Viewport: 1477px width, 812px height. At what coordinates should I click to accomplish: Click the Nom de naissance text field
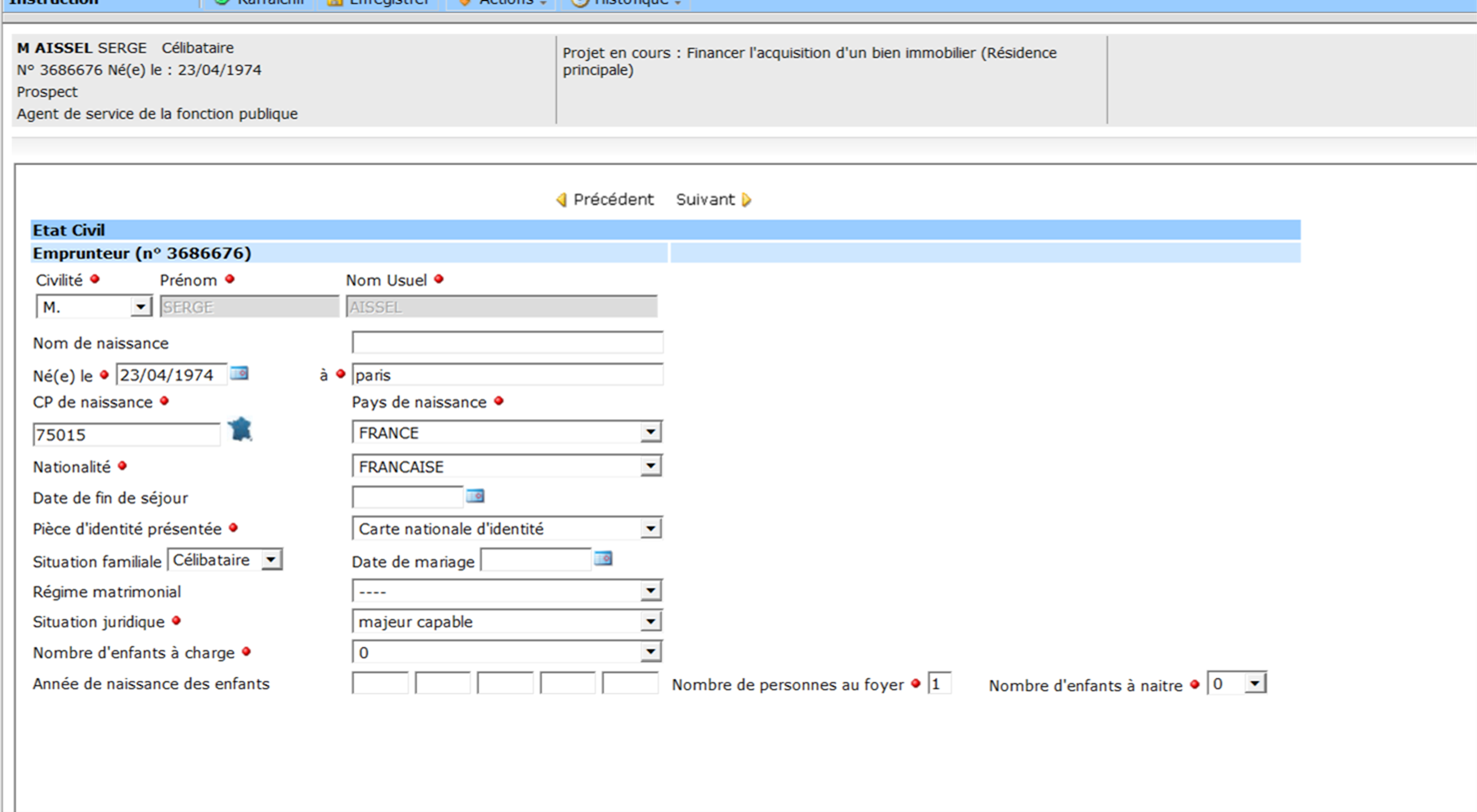pos(507,343)
